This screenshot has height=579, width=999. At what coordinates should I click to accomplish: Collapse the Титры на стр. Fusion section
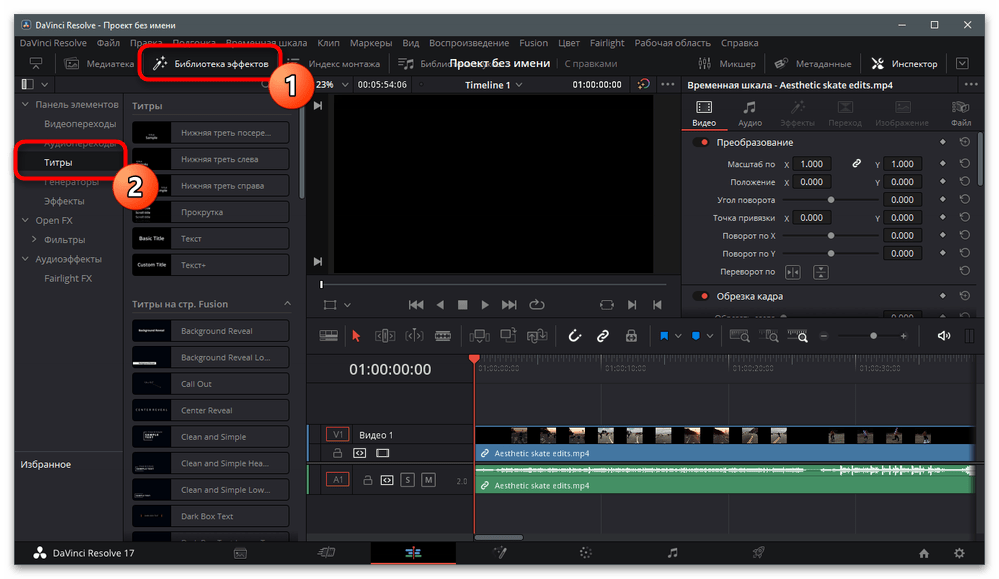287,304
